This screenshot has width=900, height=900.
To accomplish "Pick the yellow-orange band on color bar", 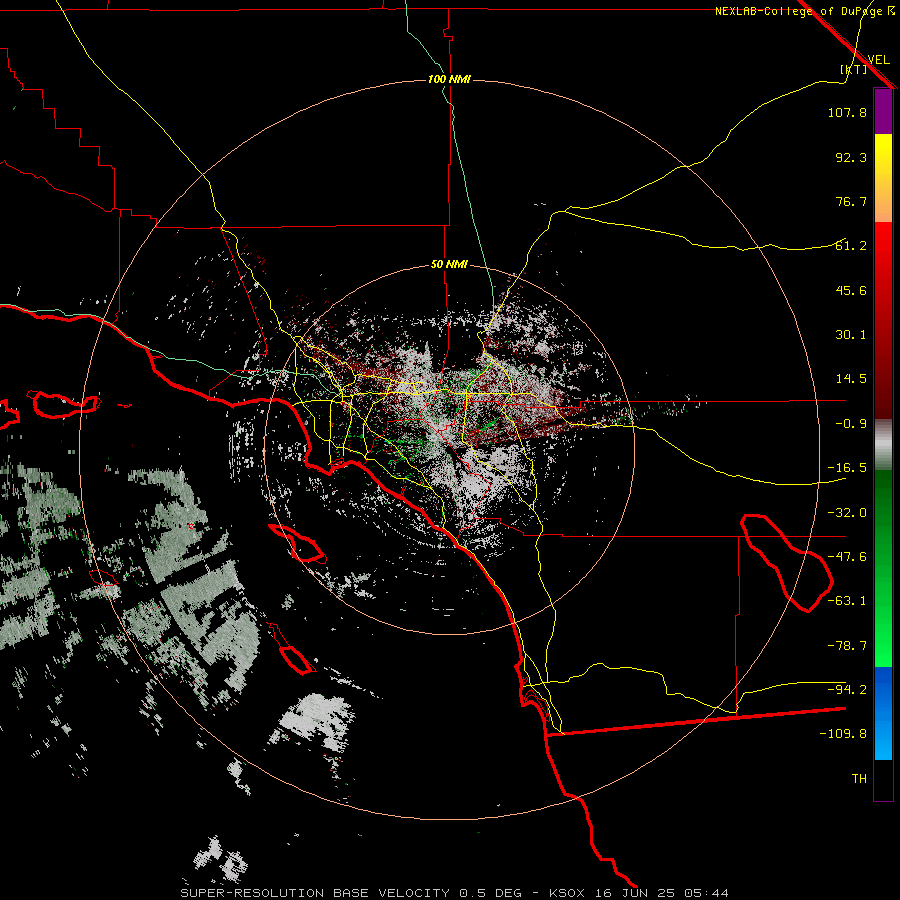I will (883, 178).
